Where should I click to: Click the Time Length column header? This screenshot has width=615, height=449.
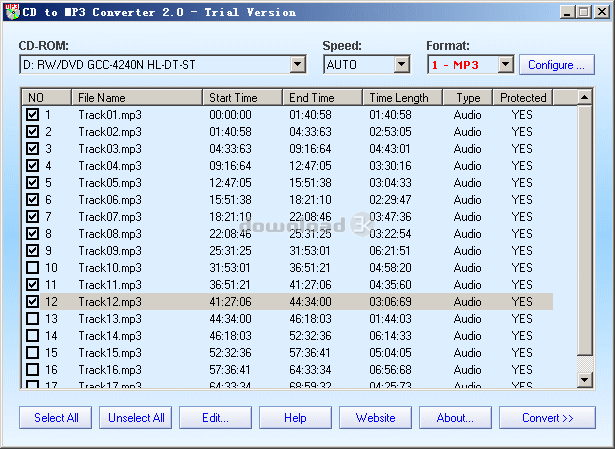click(403, 97)
